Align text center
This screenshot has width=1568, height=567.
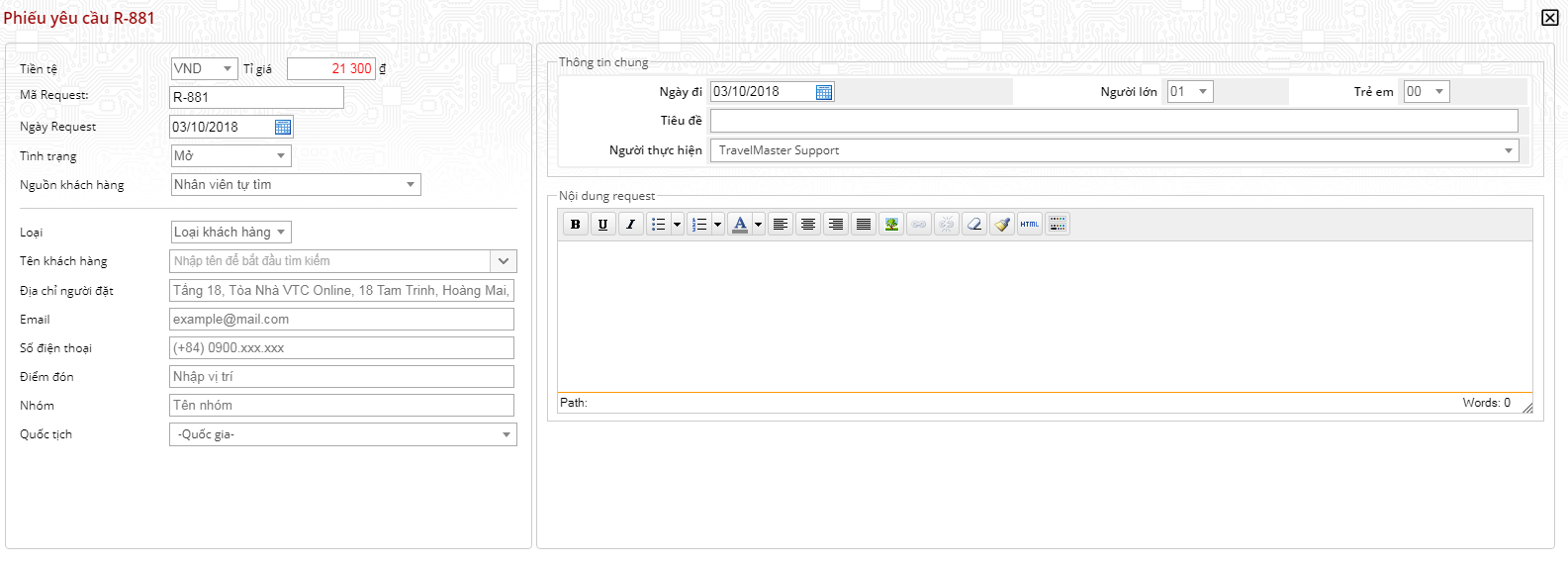pyautogui.click(x=807, y=225)
